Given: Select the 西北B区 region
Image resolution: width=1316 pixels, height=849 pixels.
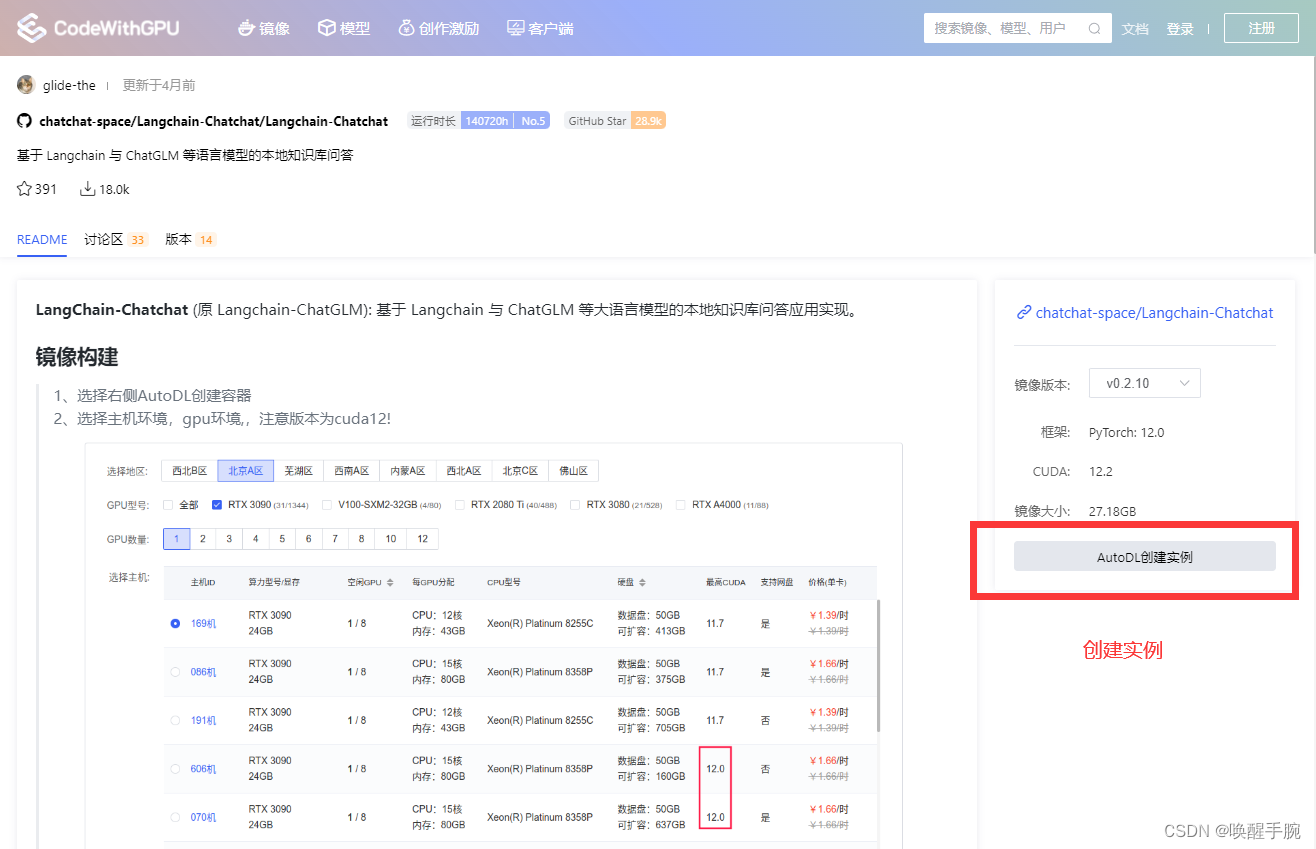Looking at the screenshot, I should 189,471.
